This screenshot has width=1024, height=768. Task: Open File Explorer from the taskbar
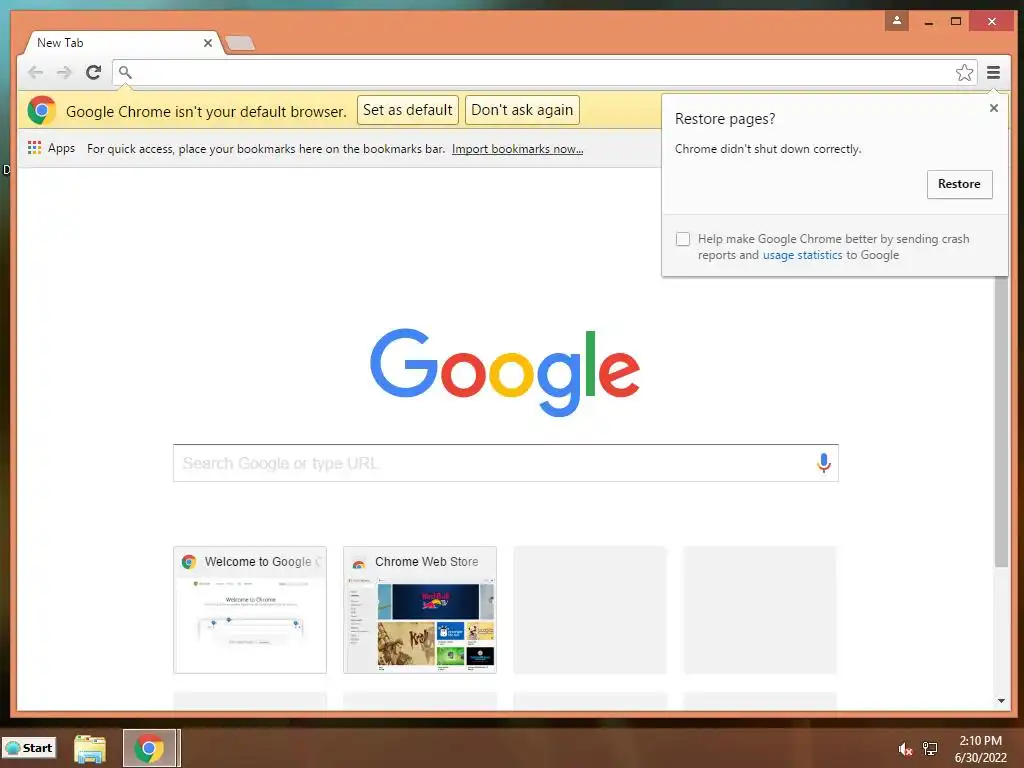click(x=89, y=748)
